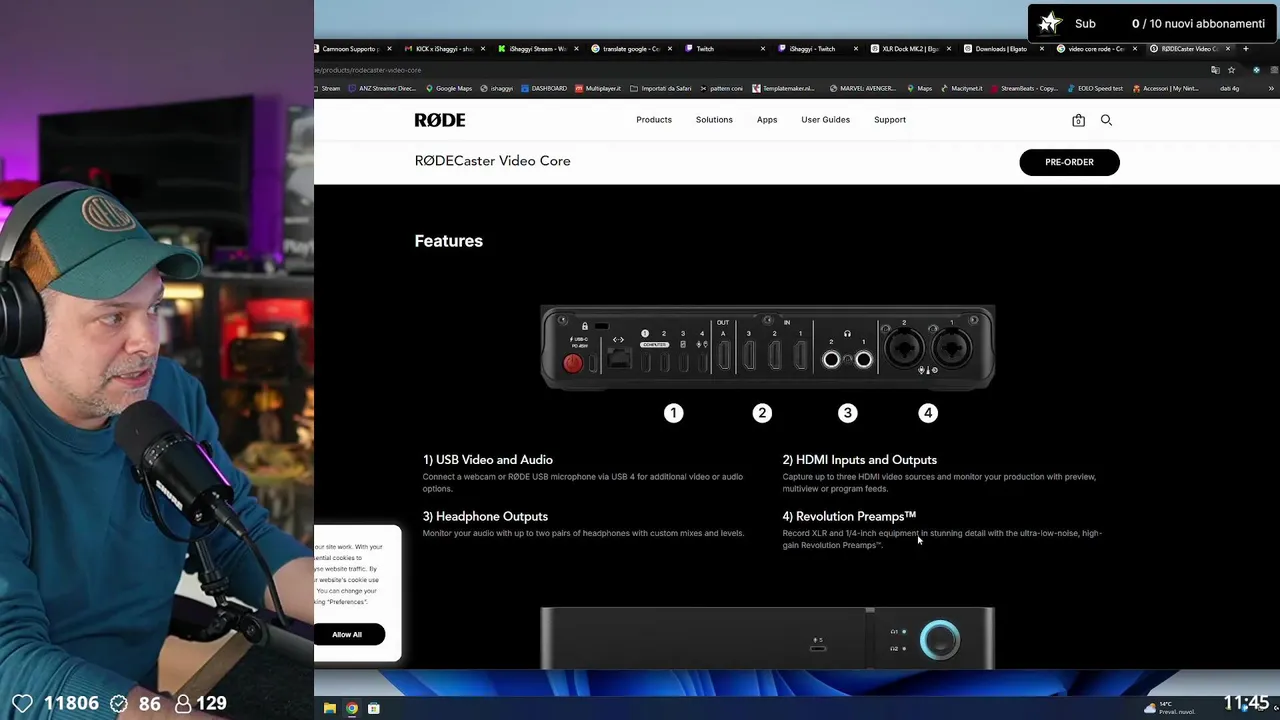
Task: Open the StreamBeats bookmark
Action: point(1024,88)
